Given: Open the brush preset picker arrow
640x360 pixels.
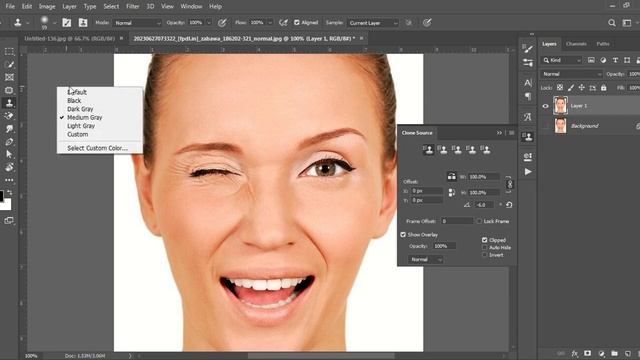Looking at the screenshot, I should tap(54, 23).
